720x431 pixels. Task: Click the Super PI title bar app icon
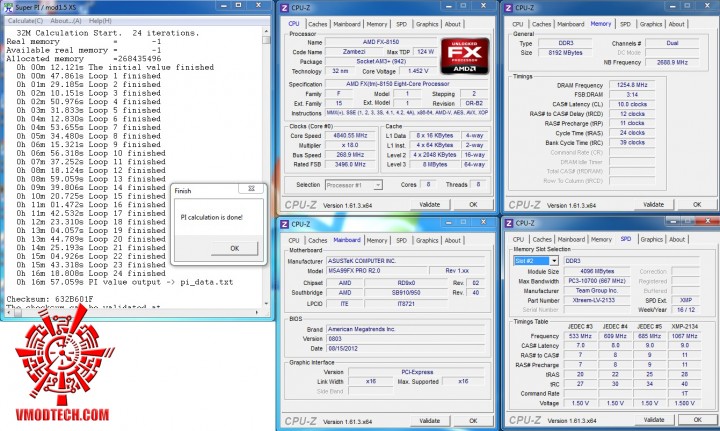click(8, 7)
